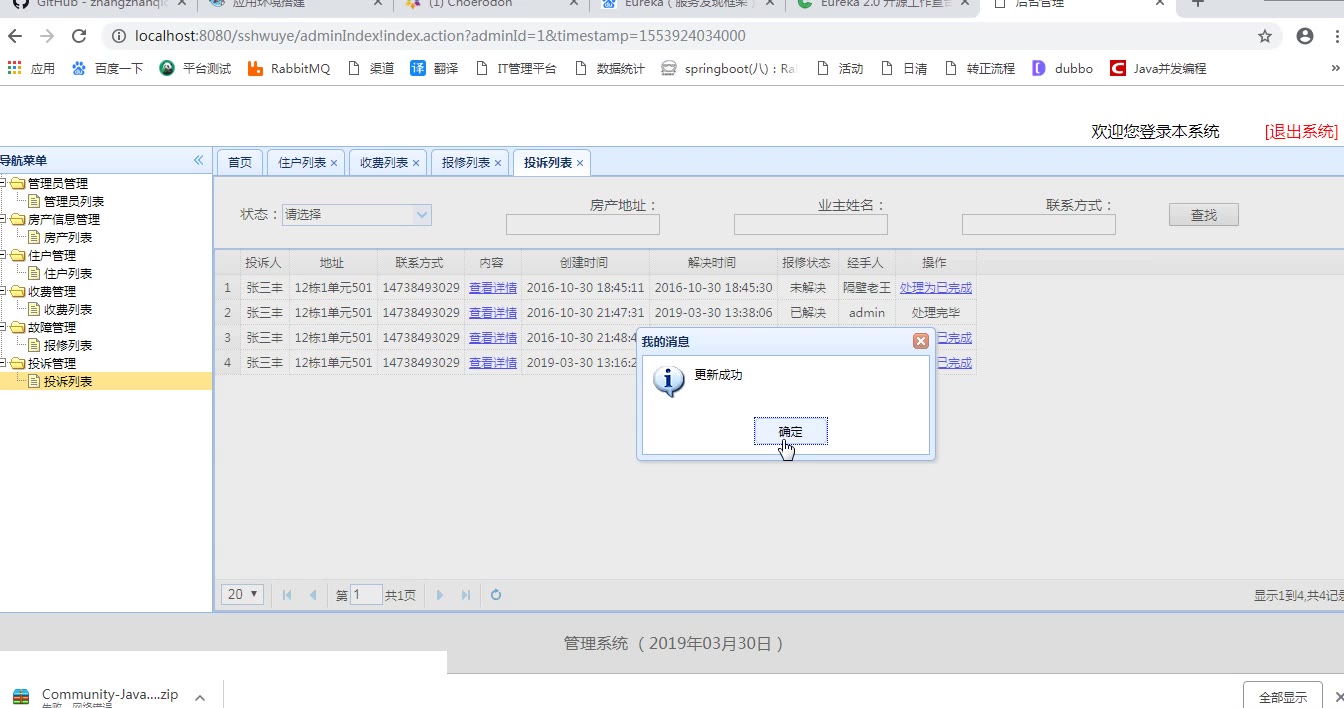Click the 确定 button in the message dialog

[790, 431]
